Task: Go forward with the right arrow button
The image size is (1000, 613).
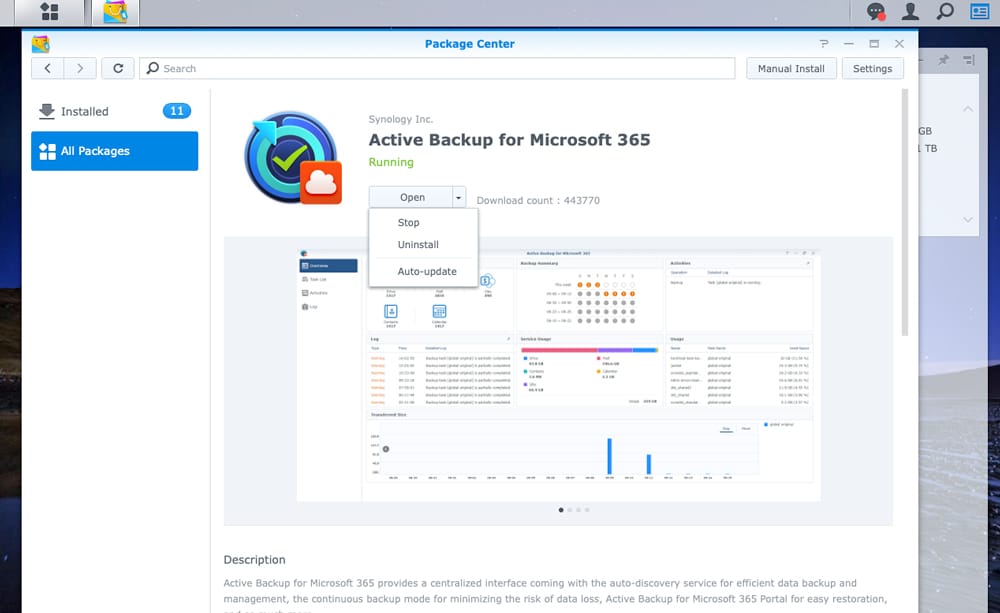Action: pyautogui.click(x=80, y=68)
